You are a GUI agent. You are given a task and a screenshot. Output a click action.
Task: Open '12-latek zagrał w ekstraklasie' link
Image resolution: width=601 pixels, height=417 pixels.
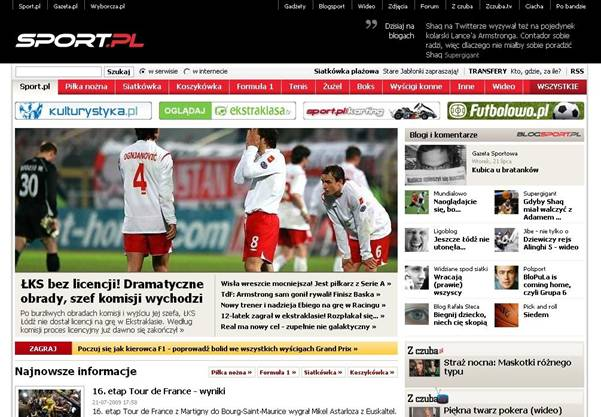pos(302,316)
